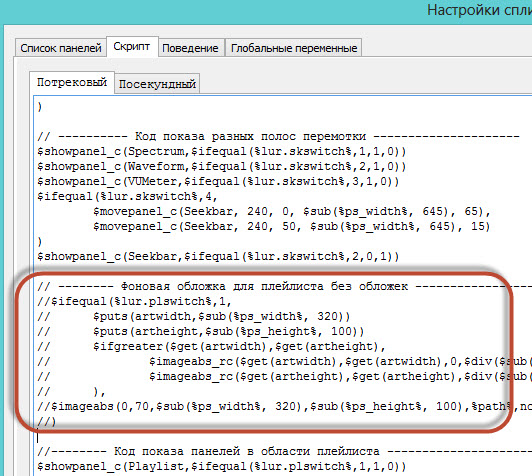This screenshot has width=532, height=476.
Task: Select the Потрековый script tab
Action: click(x=72, y=82)
